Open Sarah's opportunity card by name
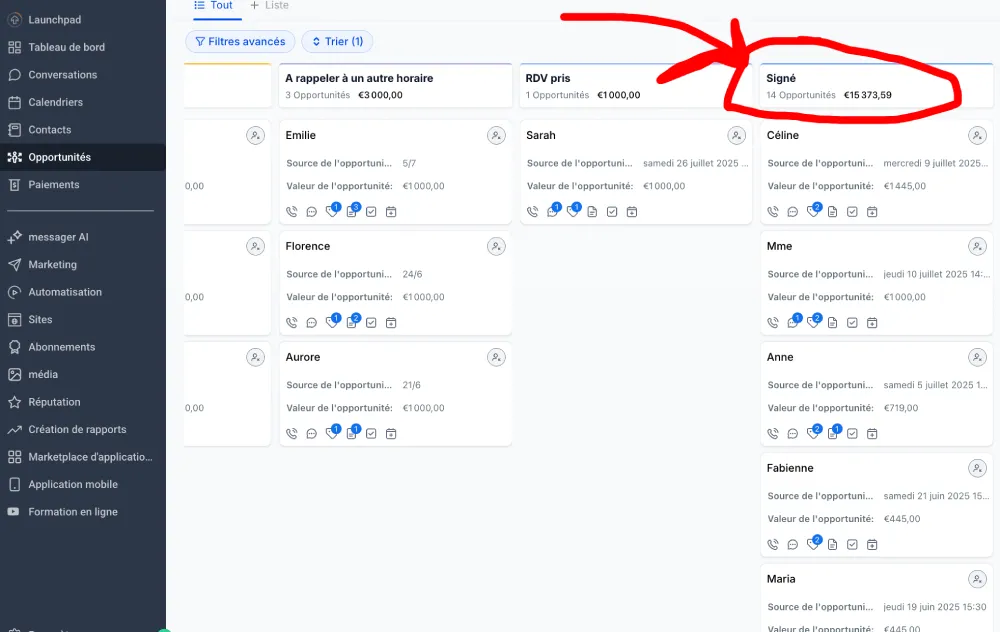 (541, 135)
